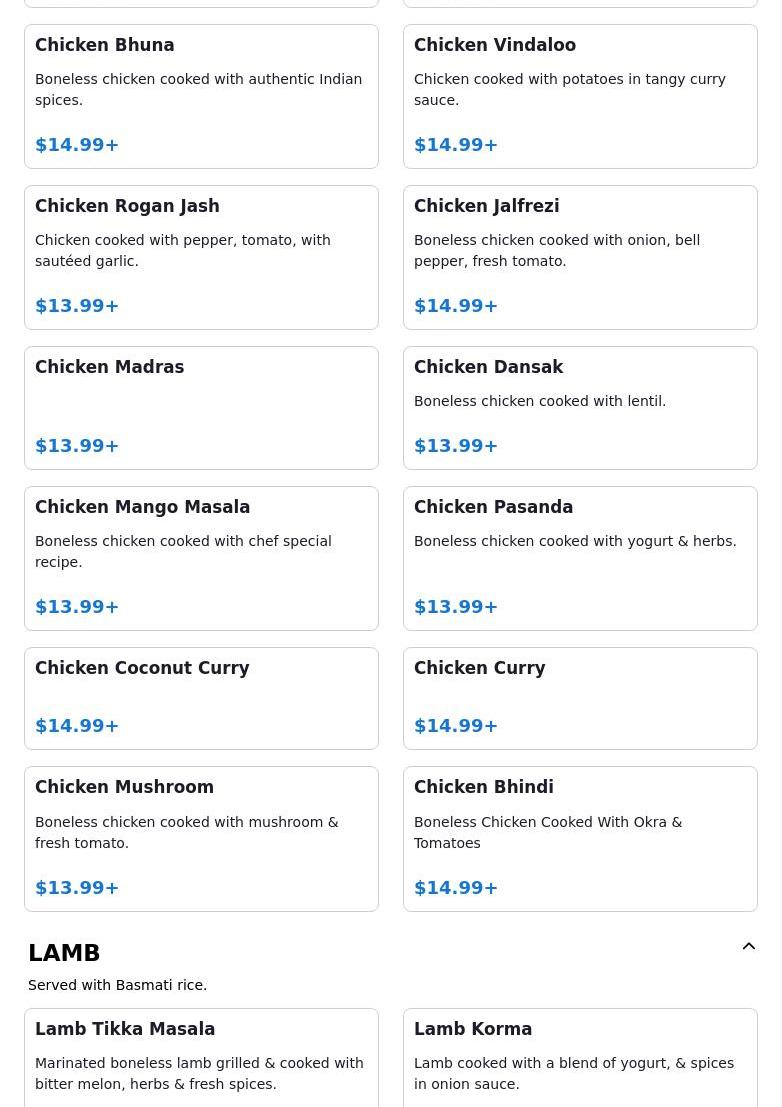782x1107 pixels.
Task: Select the Chicken Dansak card
Action: 580,407
